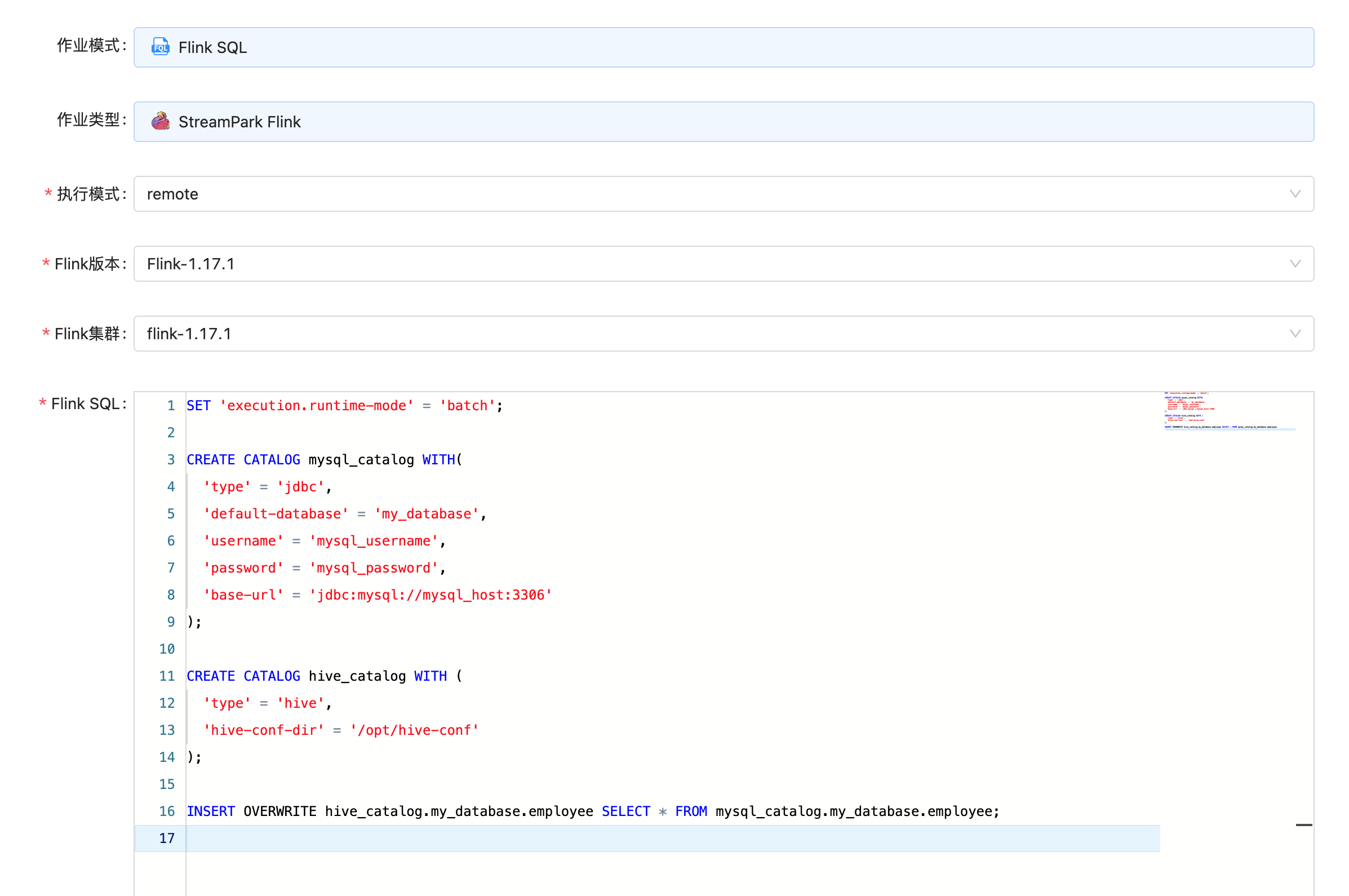1349x896 pixels.
Task: Click the Flink cluster chevron arrow
Action: coord(1295,333)
